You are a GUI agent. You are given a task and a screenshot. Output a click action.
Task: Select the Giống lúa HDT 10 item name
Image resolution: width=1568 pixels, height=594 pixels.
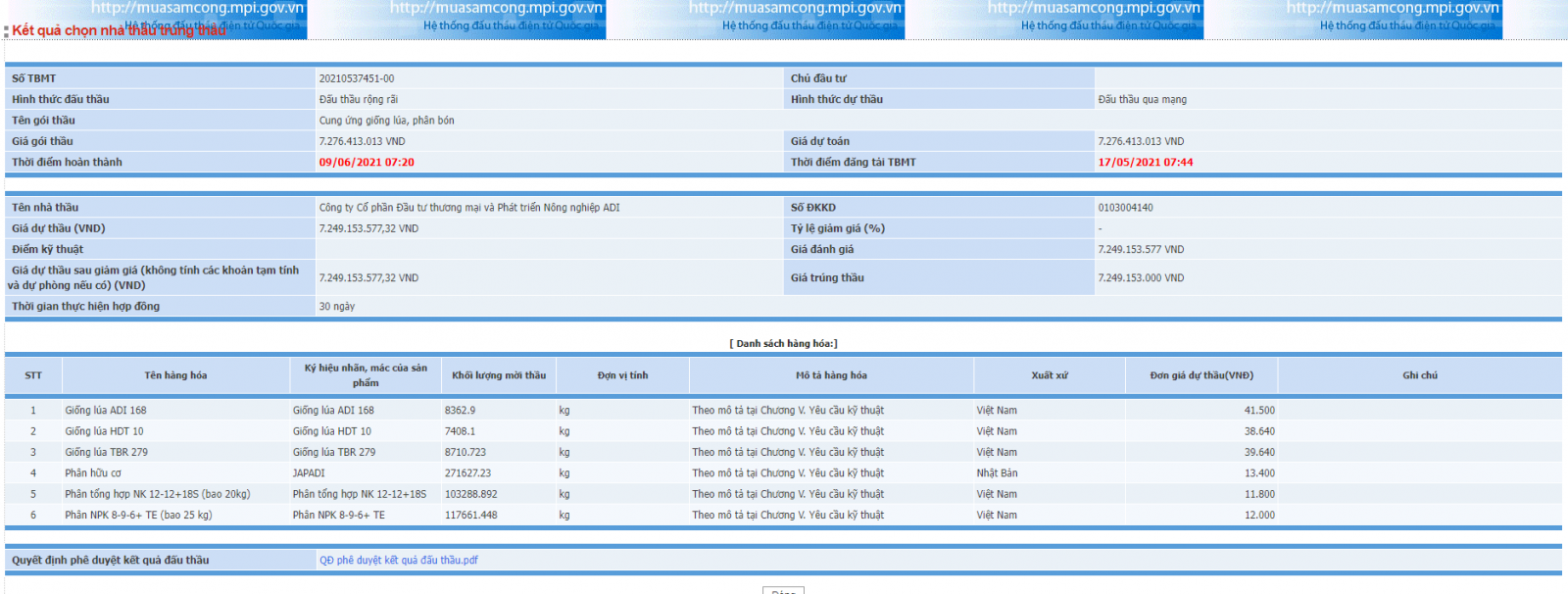pyautogui.click(x=104, y=431)
